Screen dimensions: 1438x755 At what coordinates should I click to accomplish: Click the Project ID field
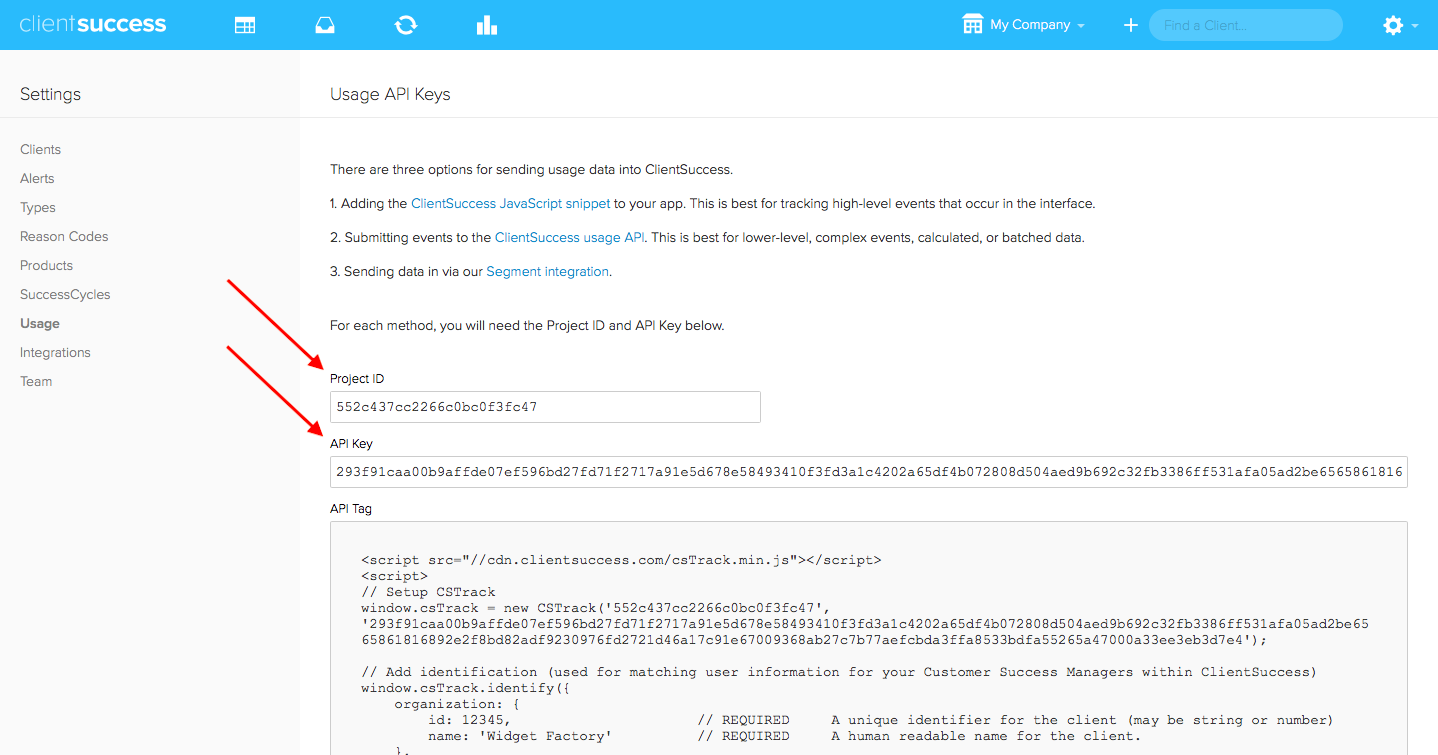coord(545,407)
